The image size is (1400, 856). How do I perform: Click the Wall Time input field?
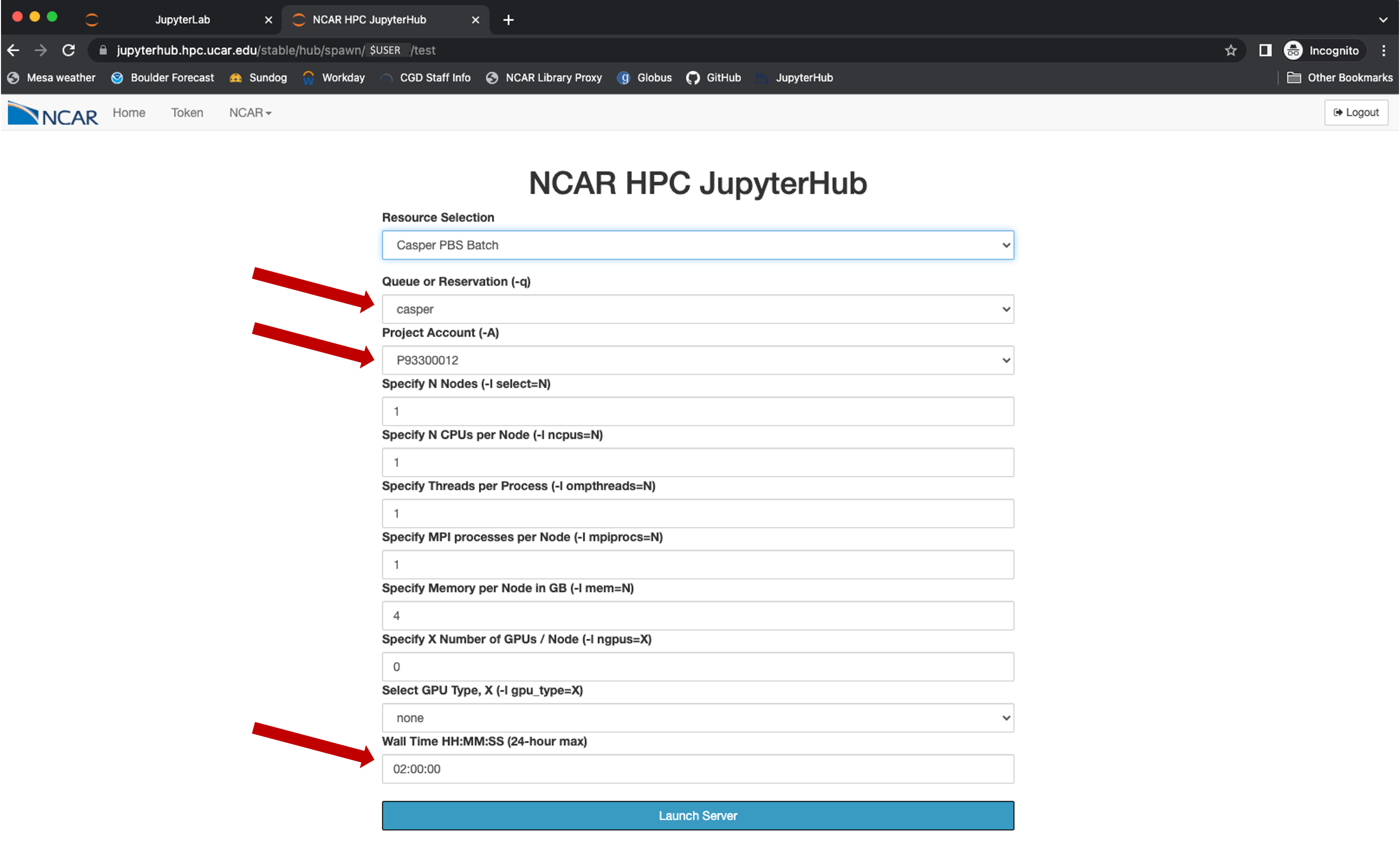pyautogui.click(x=697, y=768)
